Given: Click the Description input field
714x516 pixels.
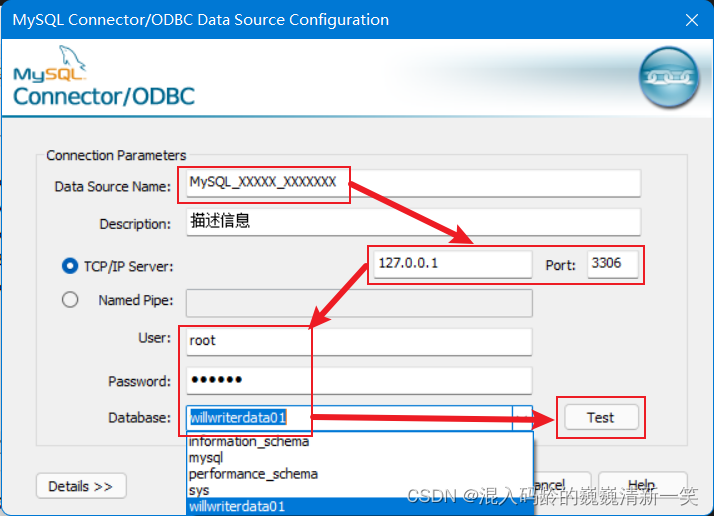Looking at the screenshot, I should point(413,222).
